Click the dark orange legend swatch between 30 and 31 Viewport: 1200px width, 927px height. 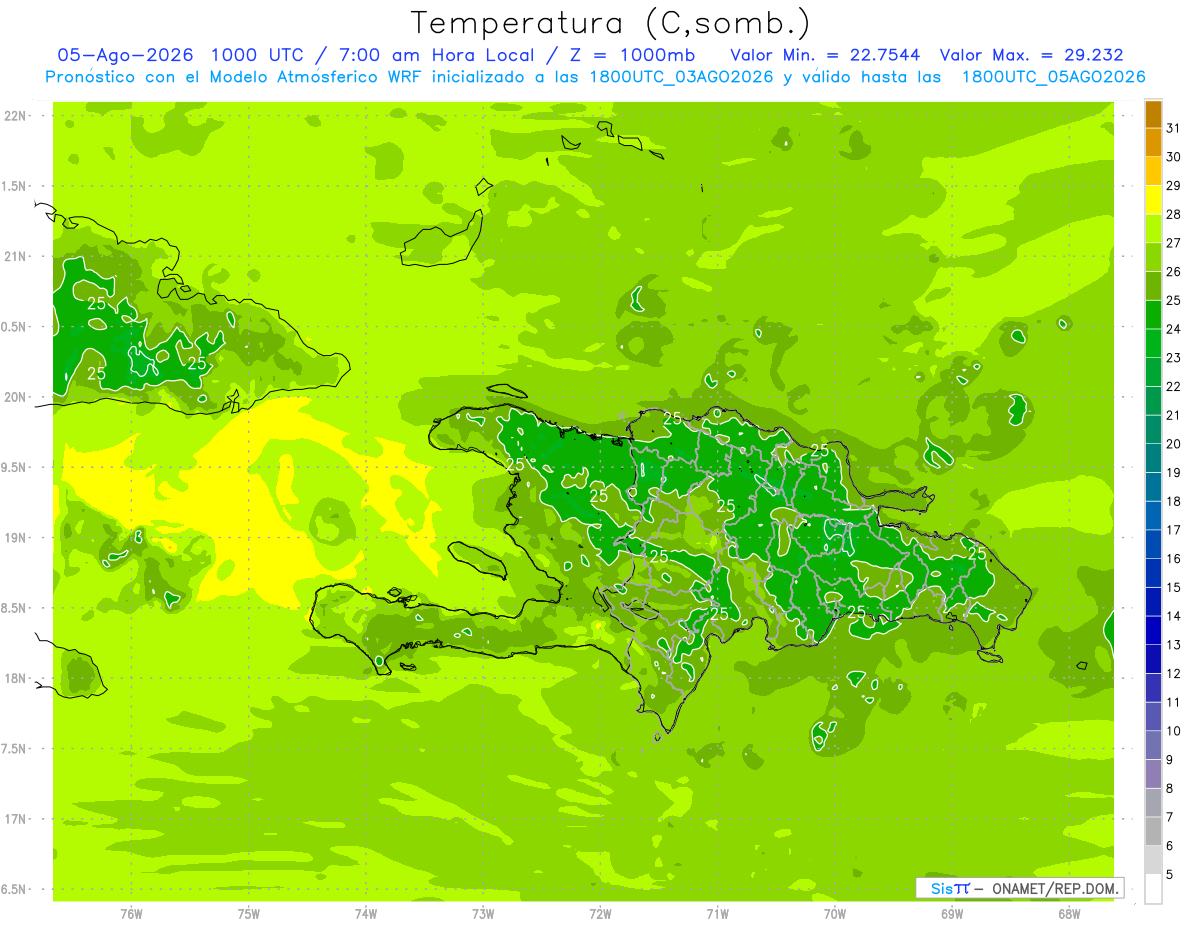coord(1153,143)
